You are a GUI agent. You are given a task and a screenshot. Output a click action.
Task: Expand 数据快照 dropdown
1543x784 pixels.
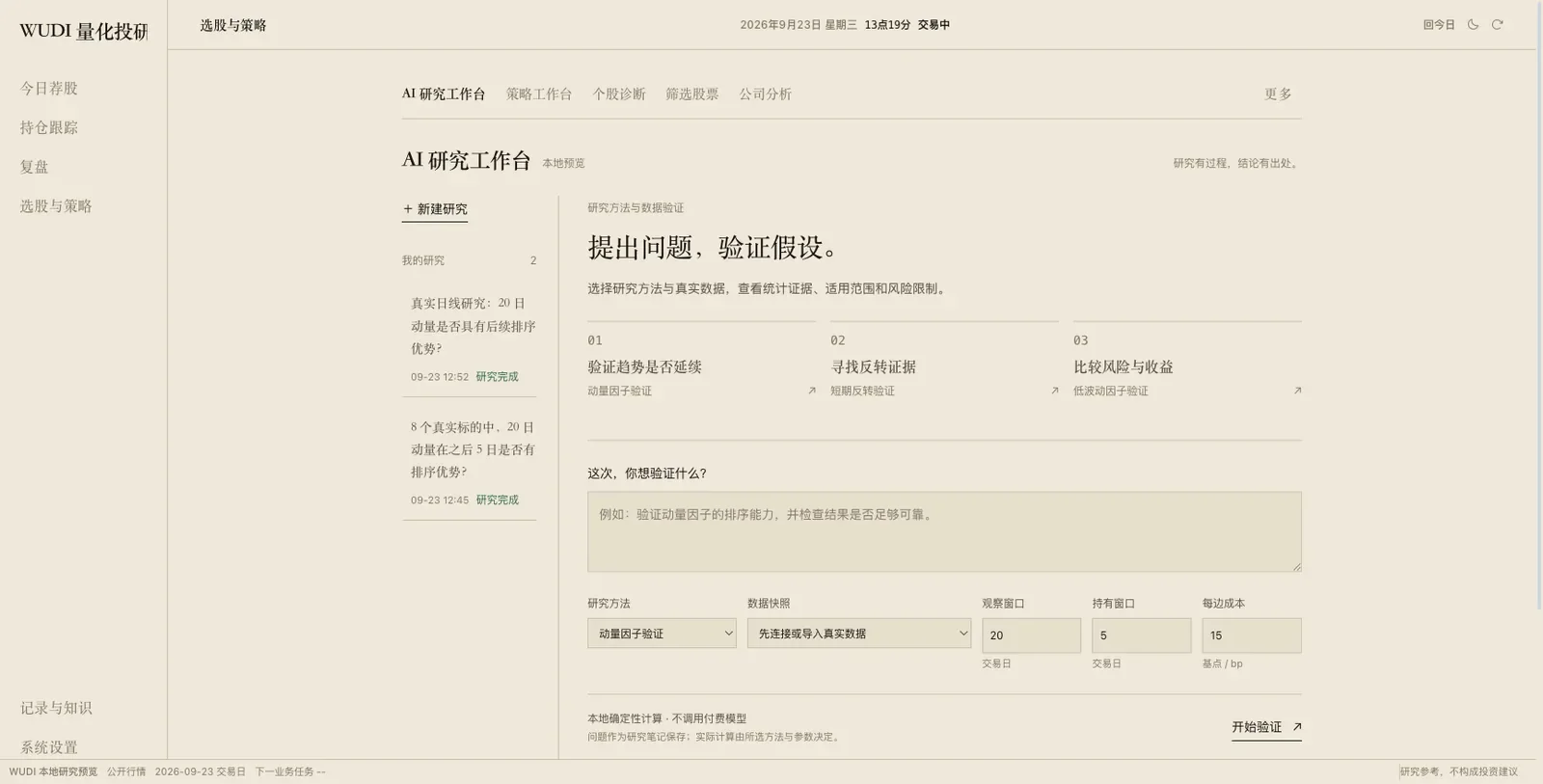click(x=858, y=634)
